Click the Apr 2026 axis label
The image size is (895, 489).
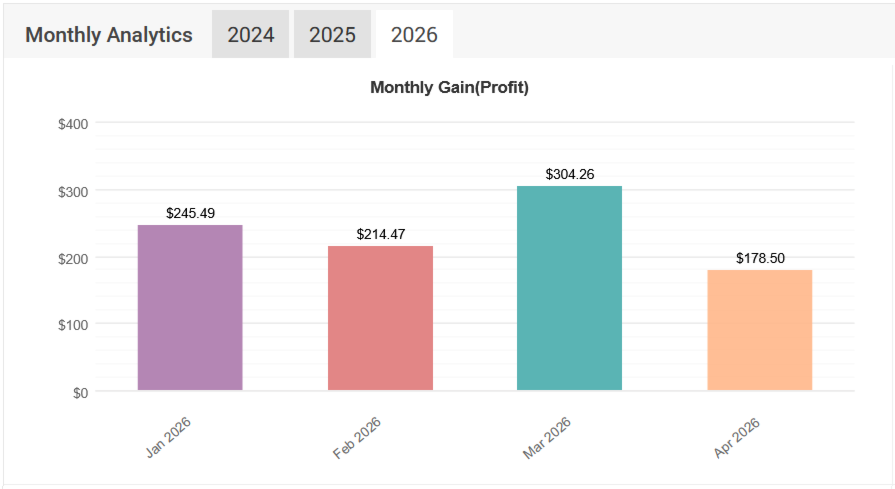738,437
